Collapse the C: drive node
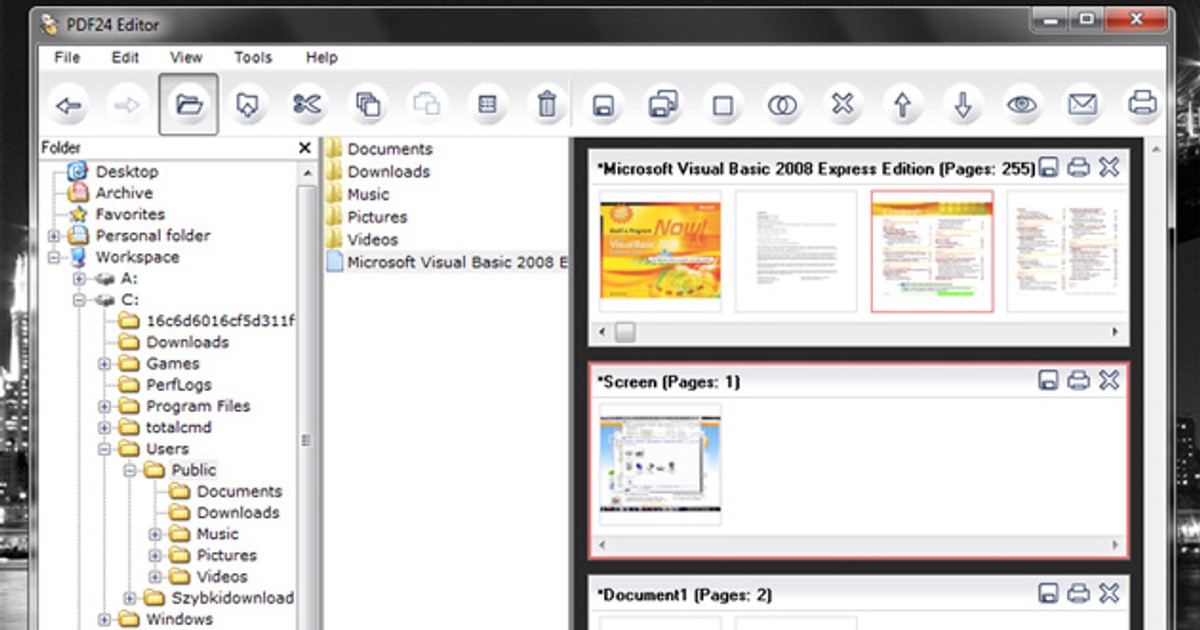Image resolution: width=1200 pixels, height=630 pixels. tap(79, 300)
